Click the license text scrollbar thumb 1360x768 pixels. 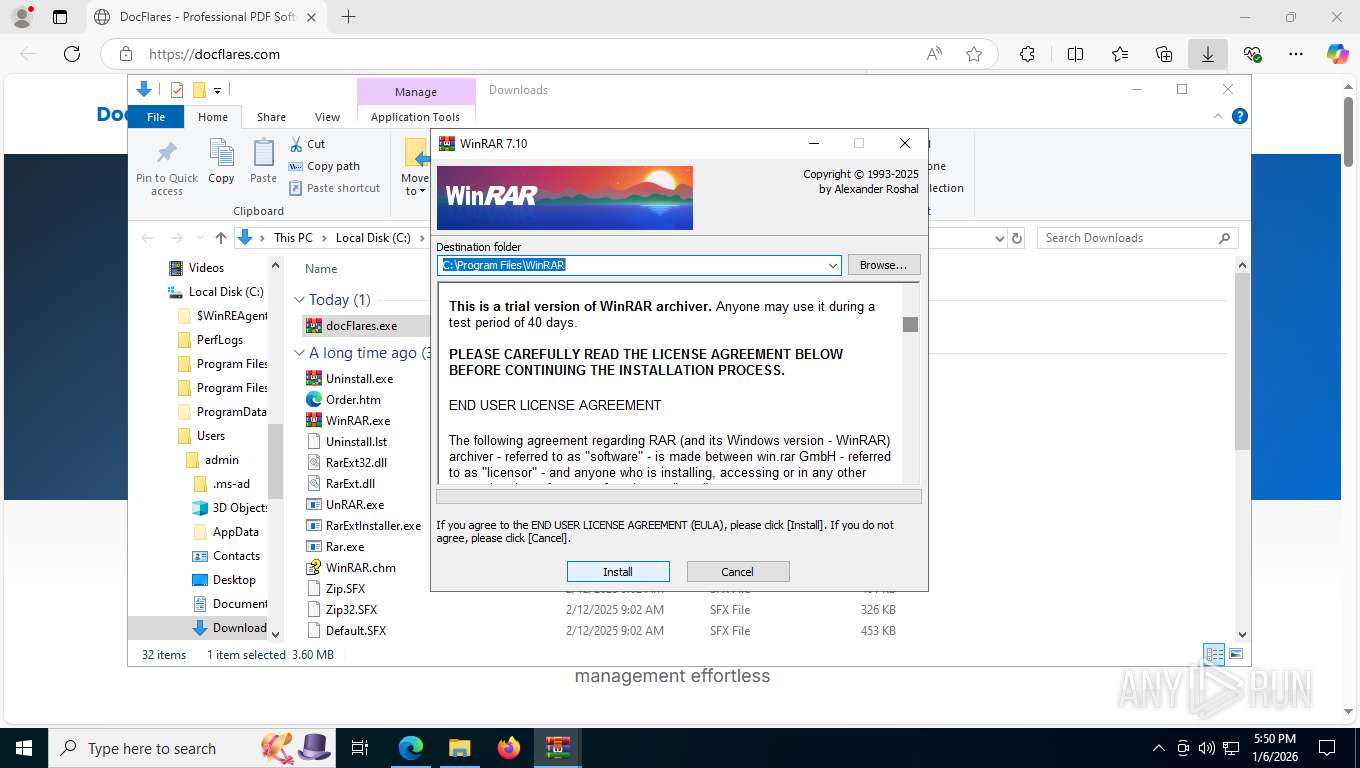coord(910,324)
